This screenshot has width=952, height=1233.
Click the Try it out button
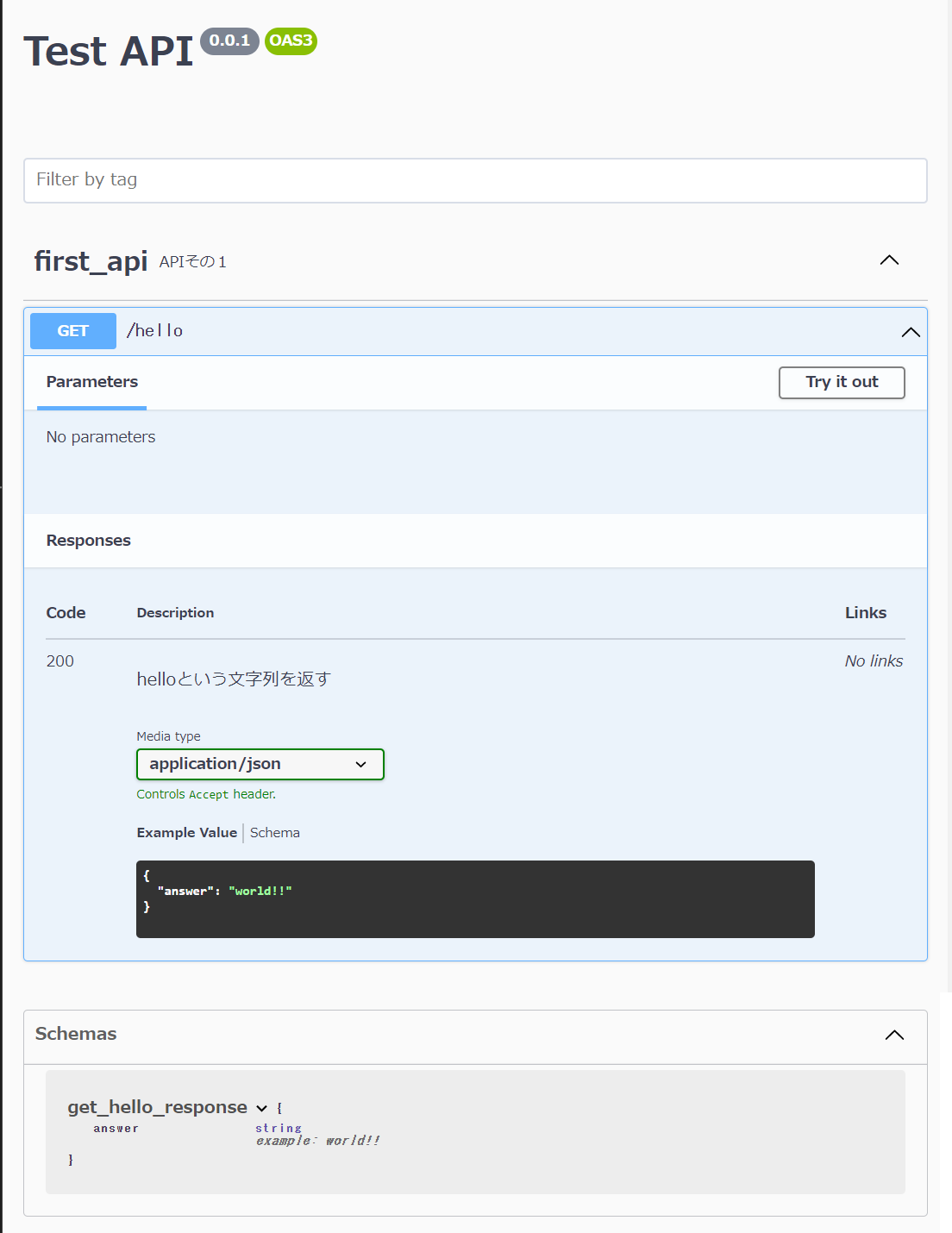842,382
